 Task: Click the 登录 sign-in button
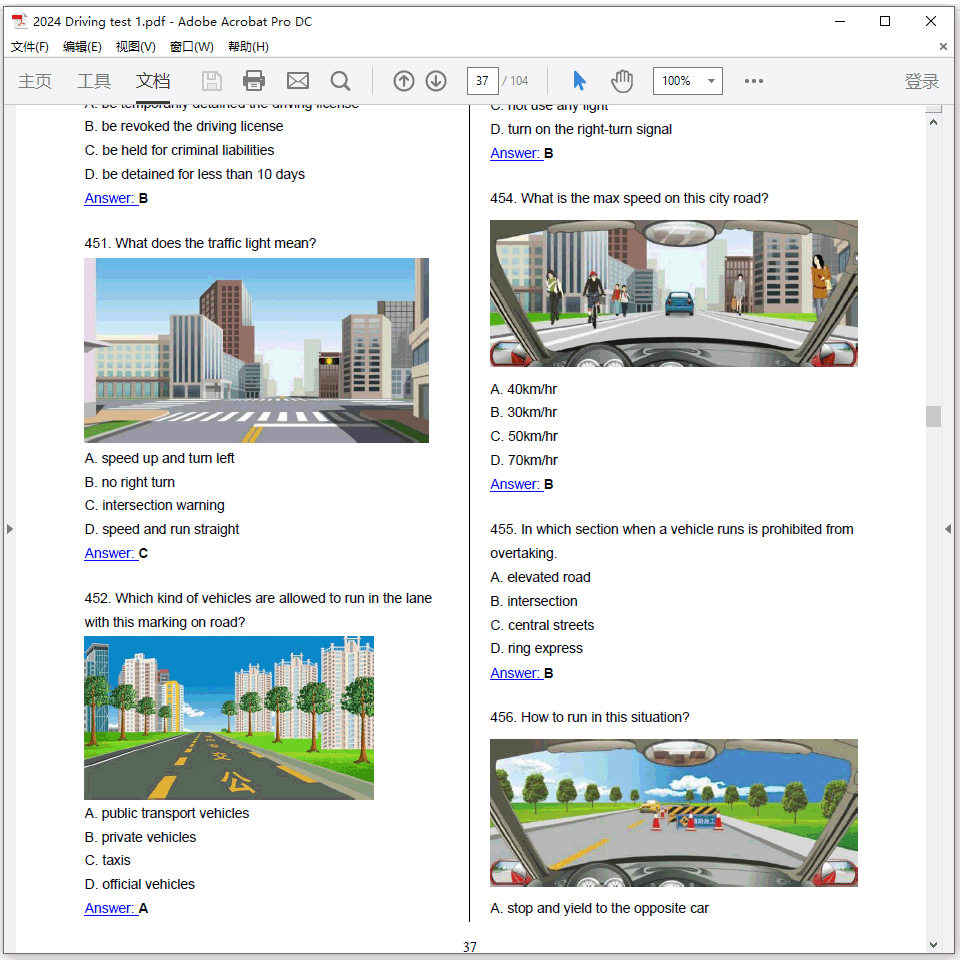921,81
